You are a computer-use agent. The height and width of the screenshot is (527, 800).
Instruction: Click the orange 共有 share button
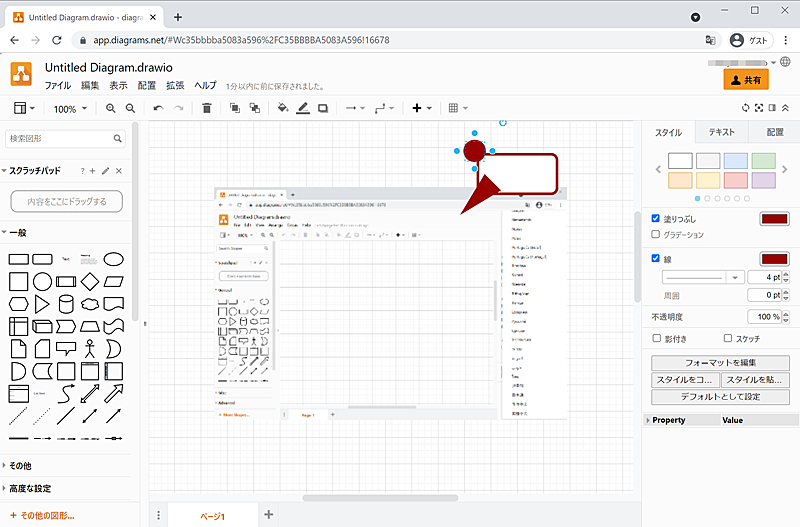tap(745, 80)
